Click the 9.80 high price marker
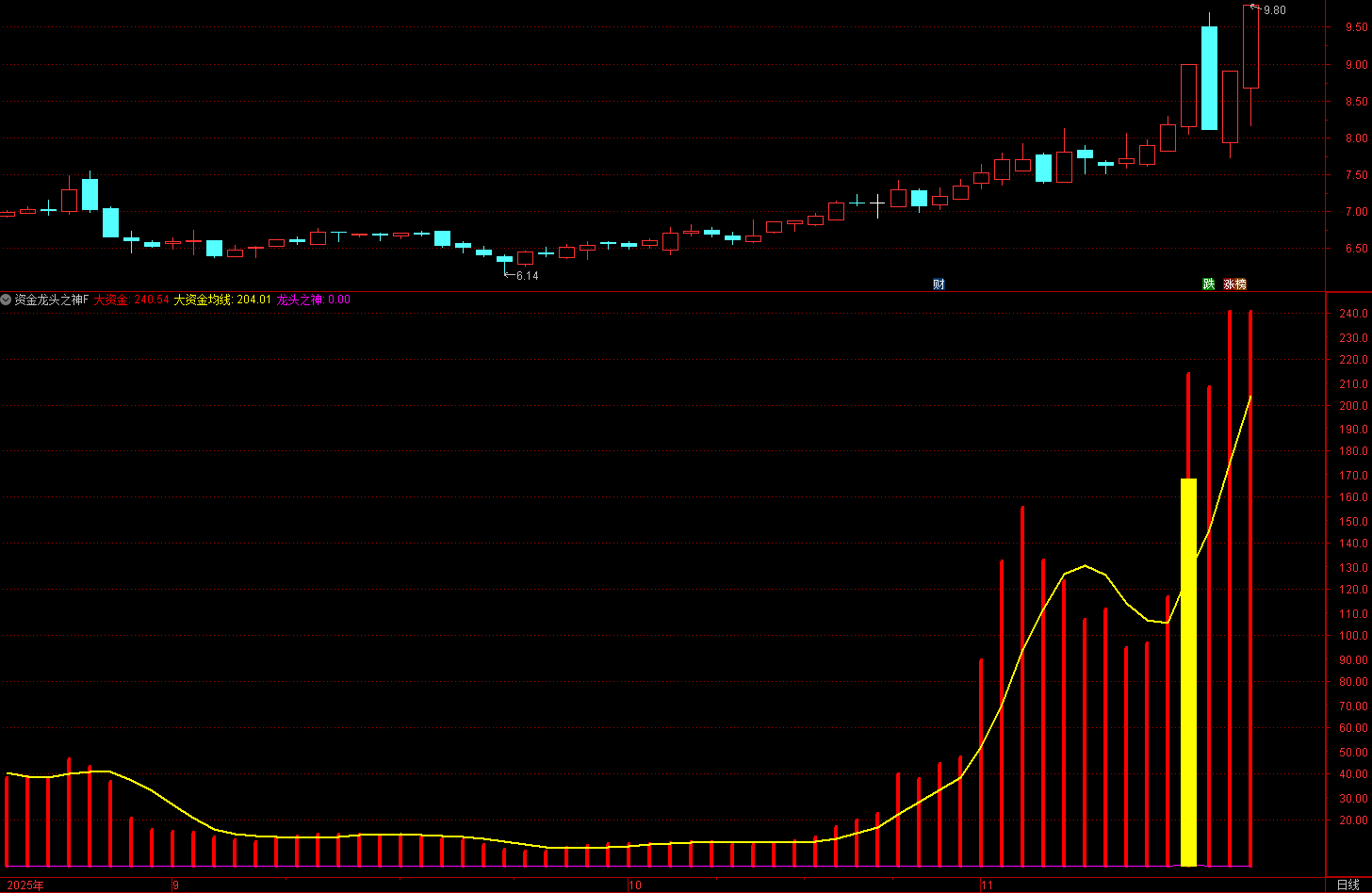 tap(1274, 9)
